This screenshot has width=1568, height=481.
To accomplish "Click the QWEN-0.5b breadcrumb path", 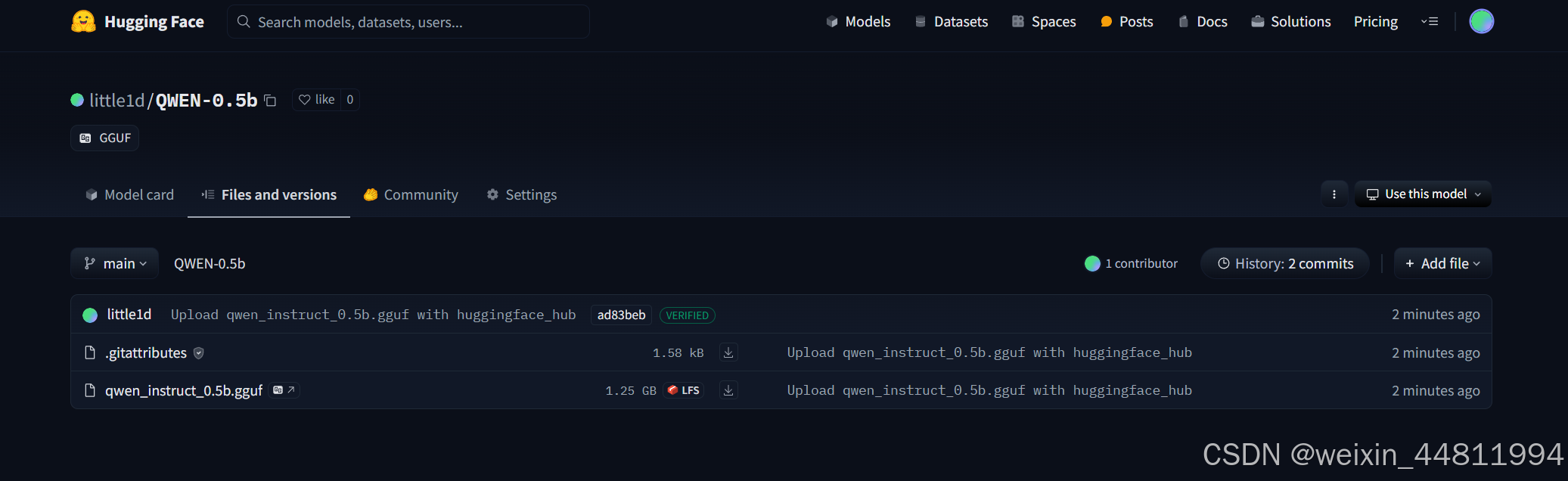I will (x=210, y=263).
